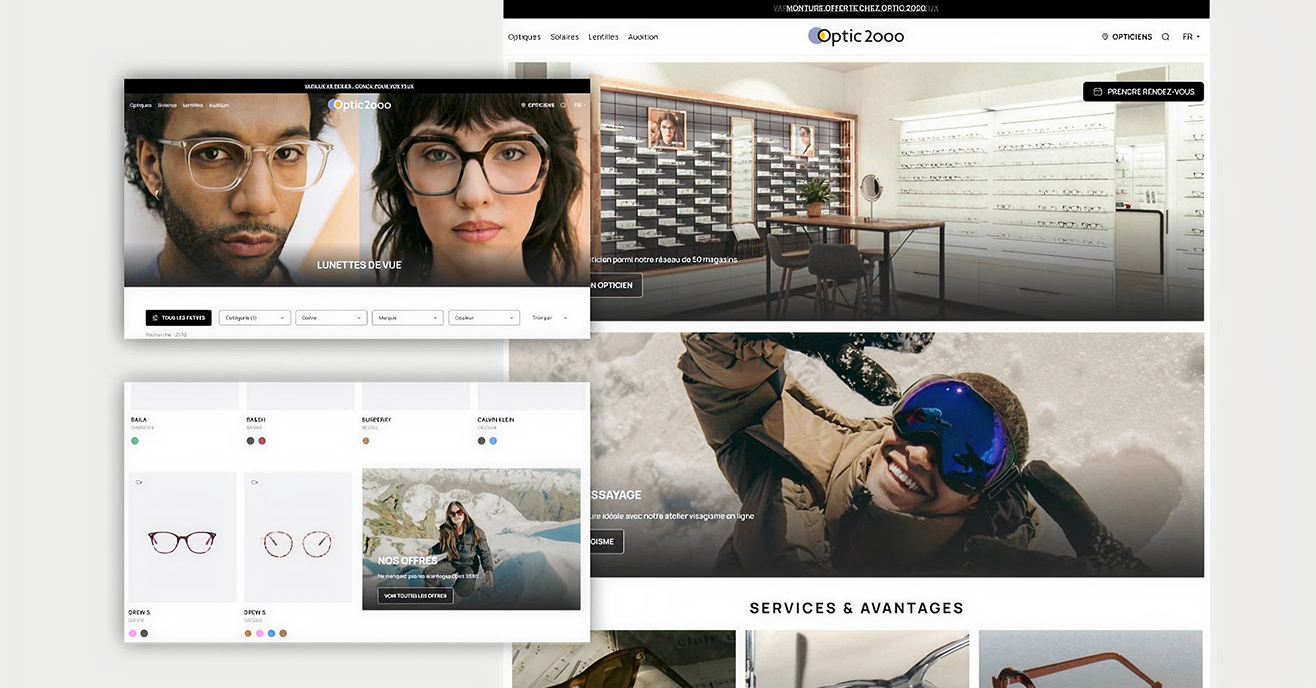
Task: Click the BAILA brand name
Action: (x=139, y=420)
